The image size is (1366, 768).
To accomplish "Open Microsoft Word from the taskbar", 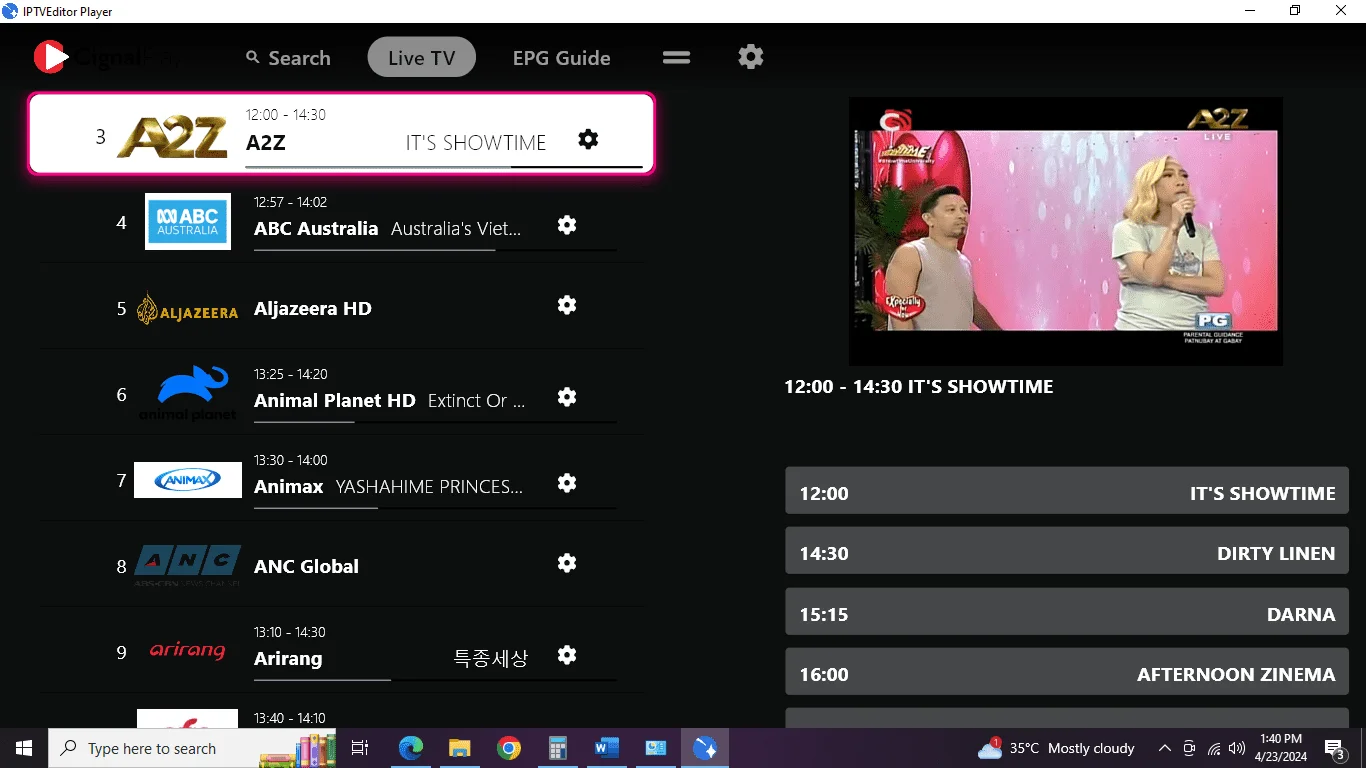I will point(607,748).
